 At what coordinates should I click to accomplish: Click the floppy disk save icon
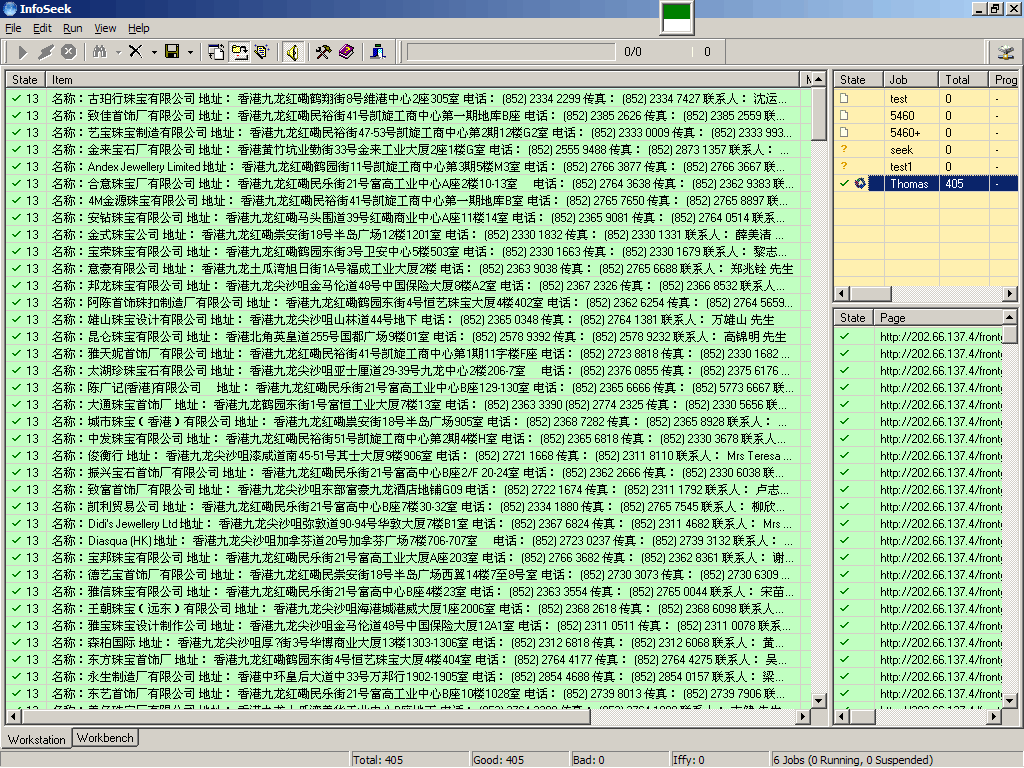pos(172,52)
